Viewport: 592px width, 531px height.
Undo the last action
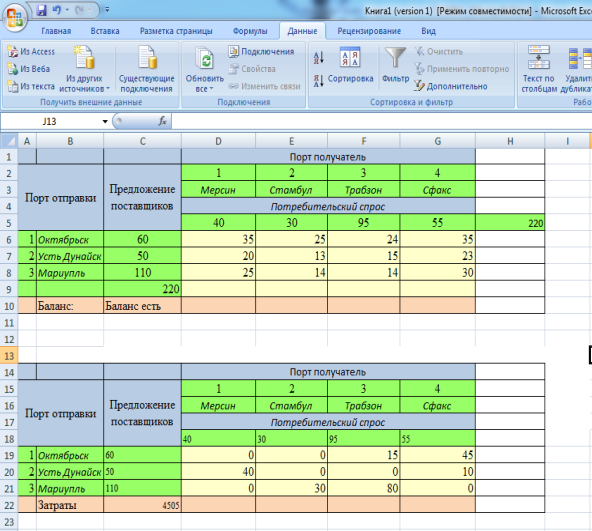tap(57, 10)
